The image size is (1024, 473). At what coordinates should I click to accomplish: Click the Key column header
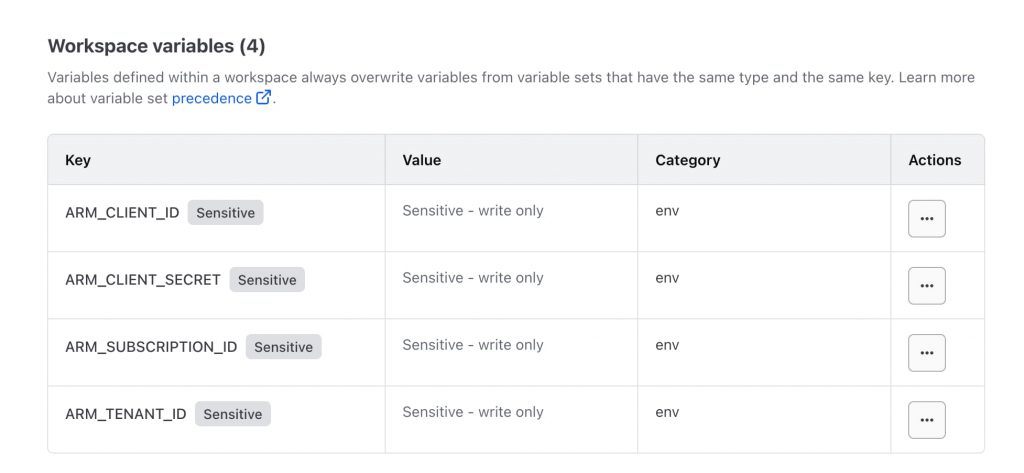click(78, 160)
